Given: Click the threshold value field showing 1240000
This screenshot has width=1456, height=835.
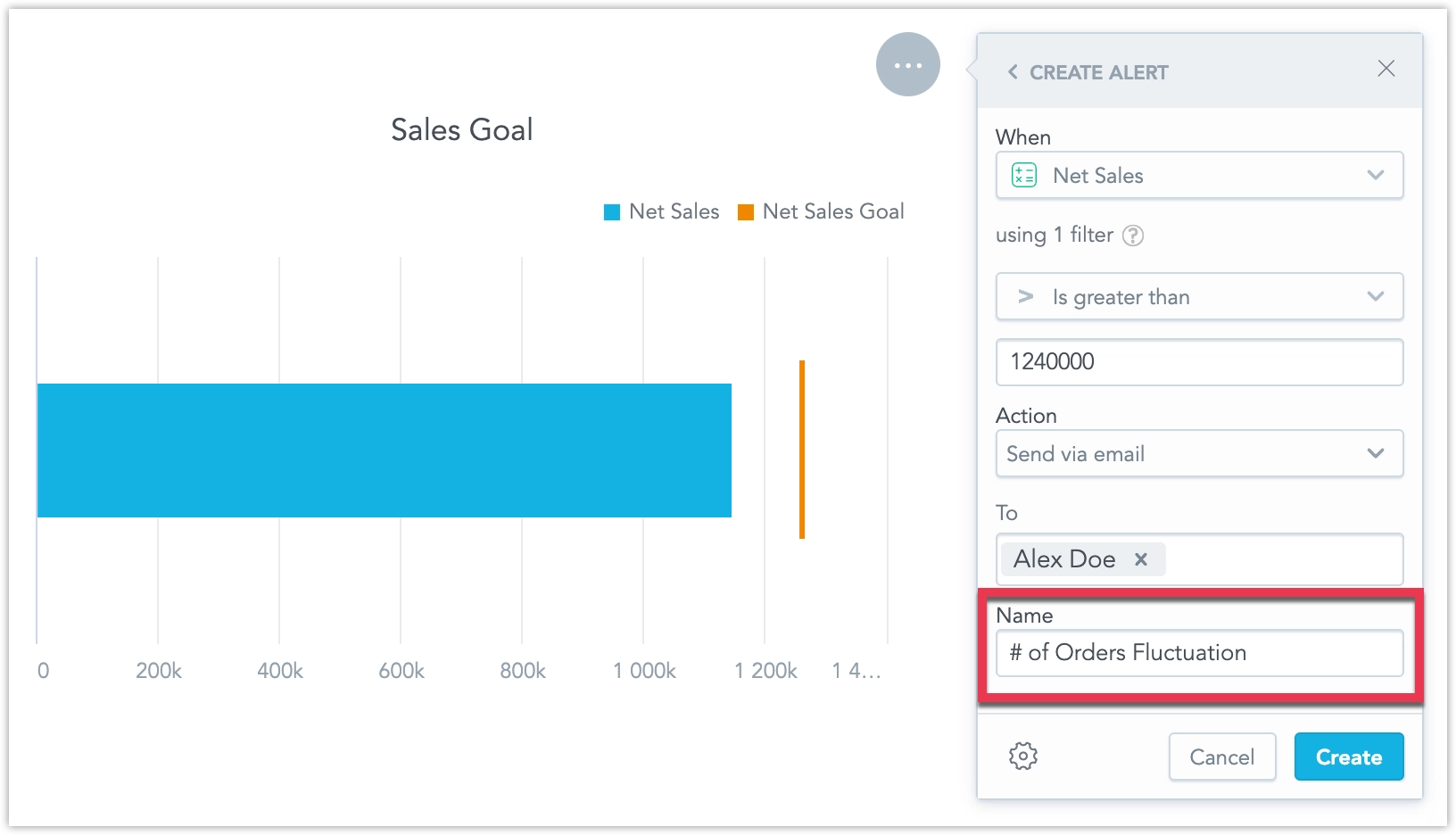Looking at the screenshot, I should click(1198, 362).
